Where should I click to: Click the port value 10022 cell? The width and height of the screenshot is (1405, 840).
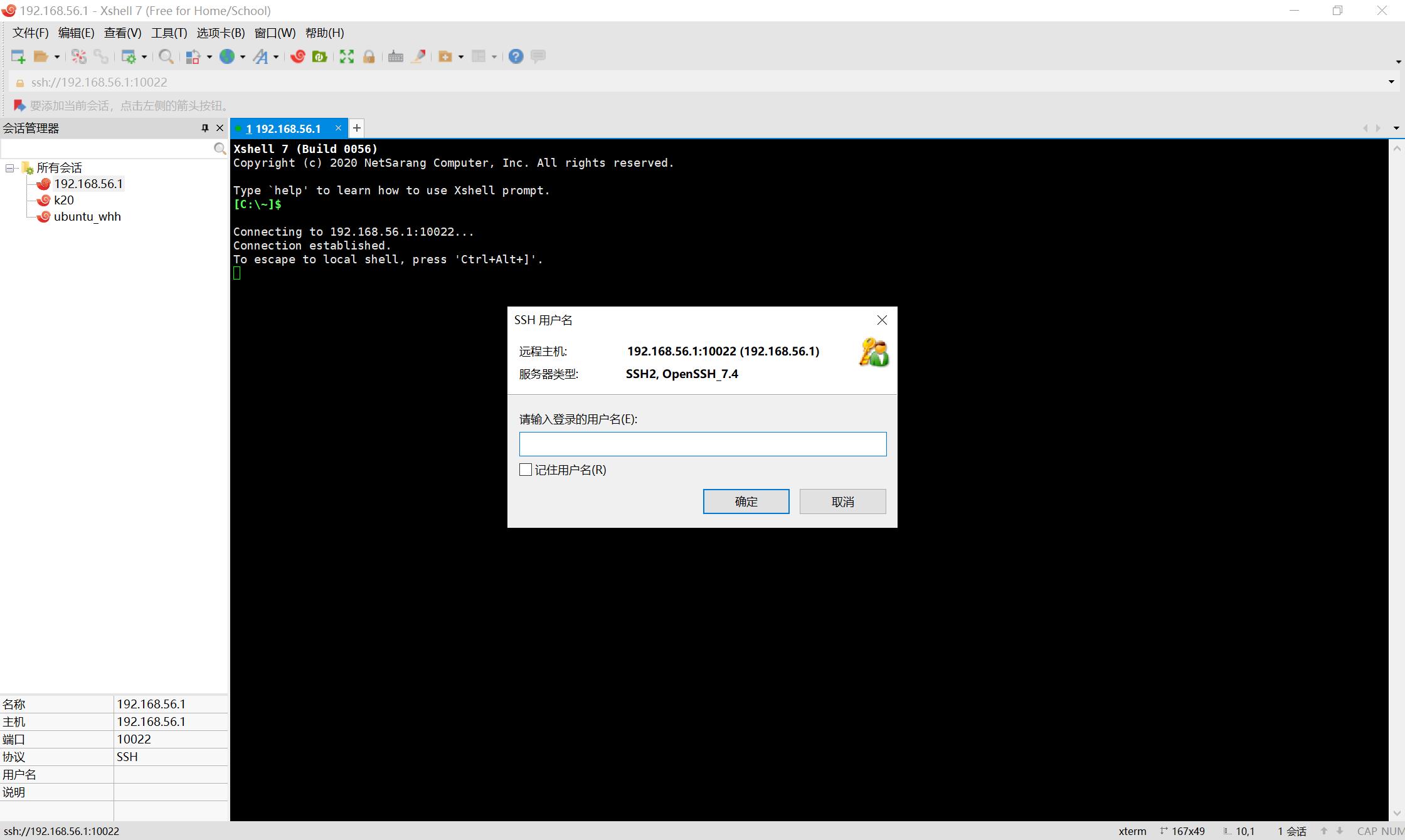[x=171, y=739]
